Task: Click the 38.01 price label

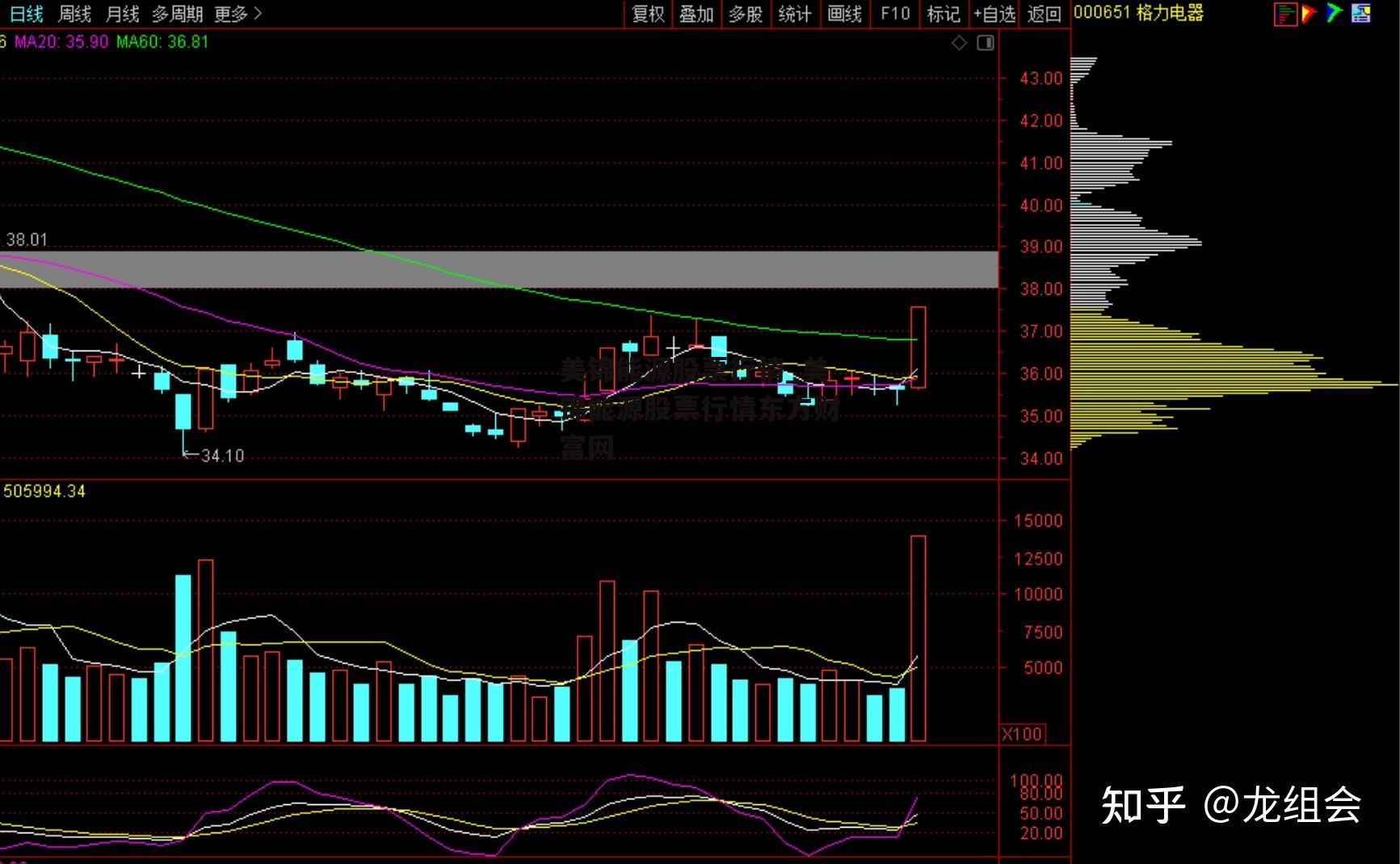Action: (27, 240)
